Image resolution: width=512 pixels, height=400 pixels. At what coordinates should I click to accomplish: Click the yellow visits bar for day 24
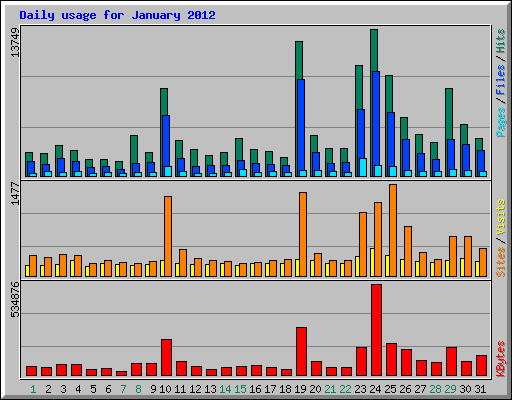[x=372, y=262]
